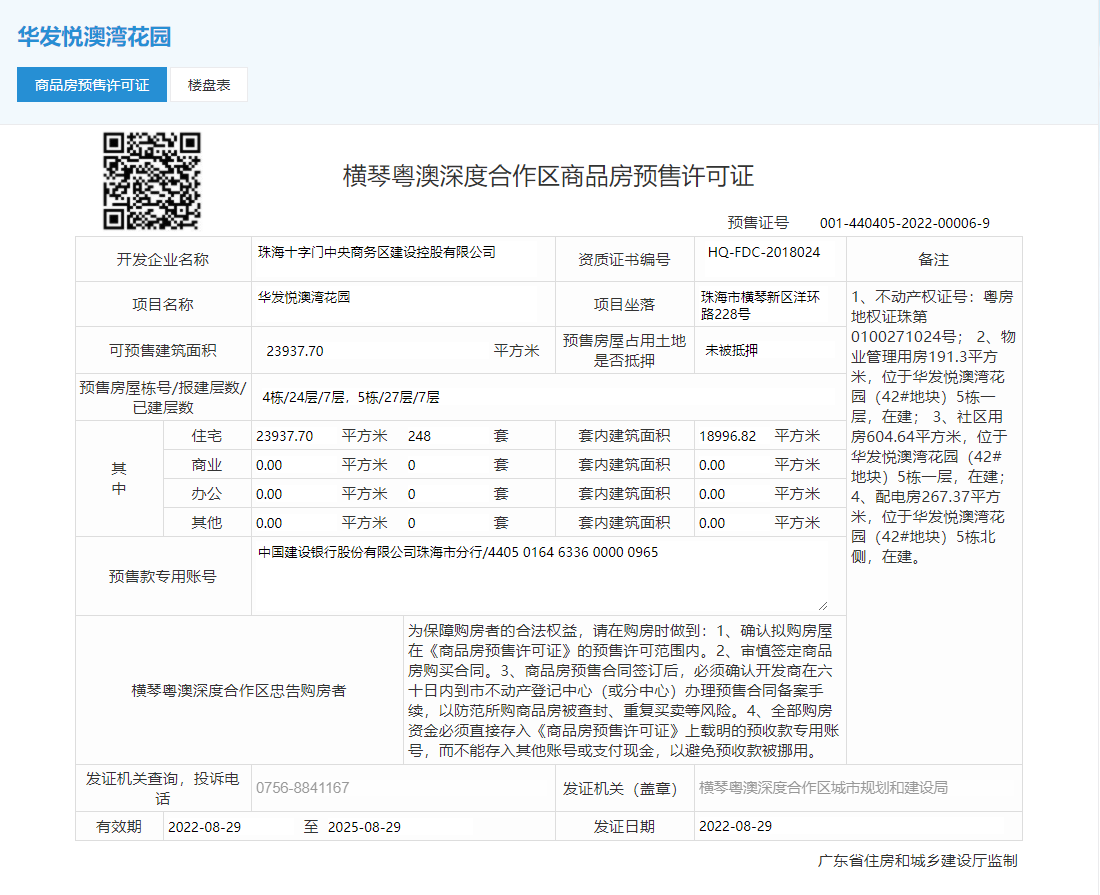Click the validity start date 2022-08-29

pyautogui.click(x=205, y=827)
